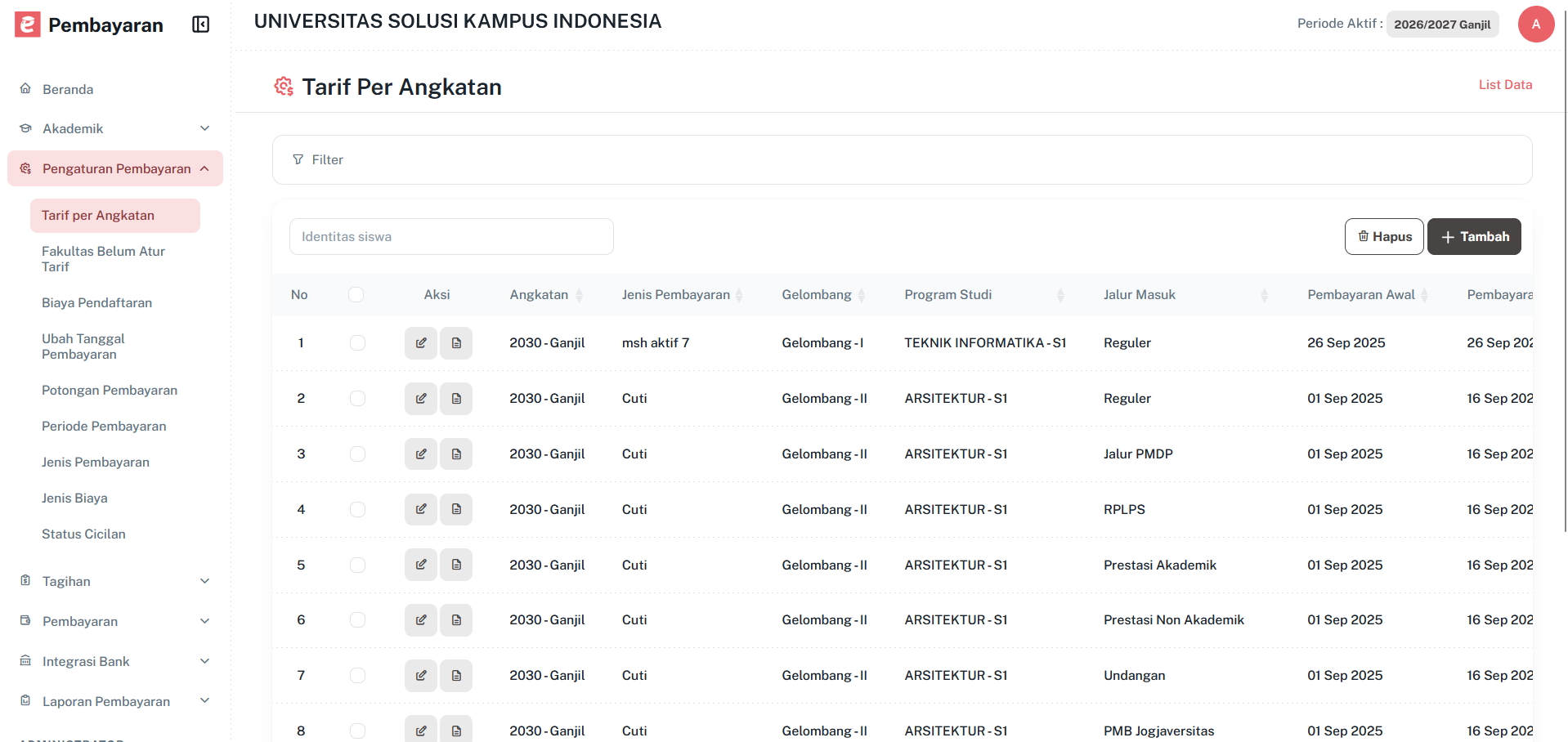
Task: Open the List Data link
Action: (1504, 84)
